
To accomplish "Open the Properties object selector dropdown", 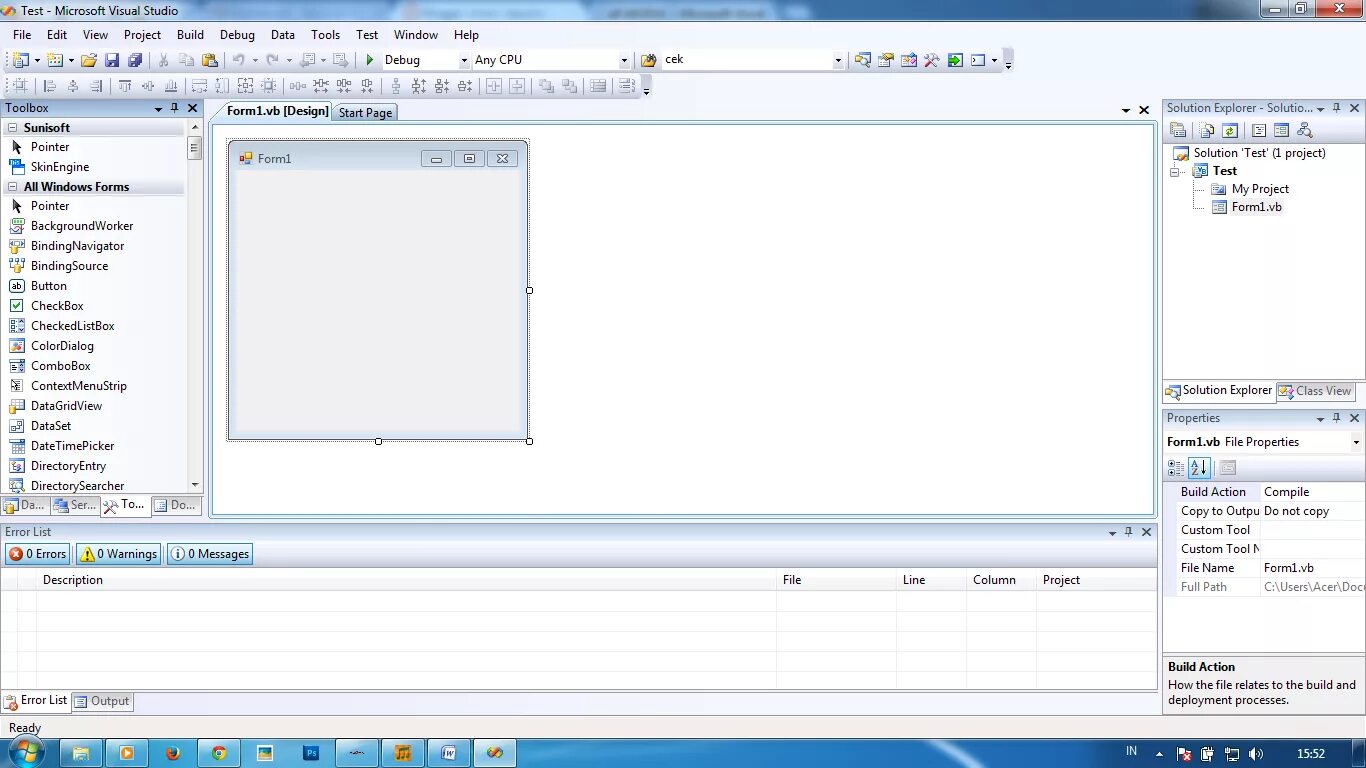I will pos(1356,442).
